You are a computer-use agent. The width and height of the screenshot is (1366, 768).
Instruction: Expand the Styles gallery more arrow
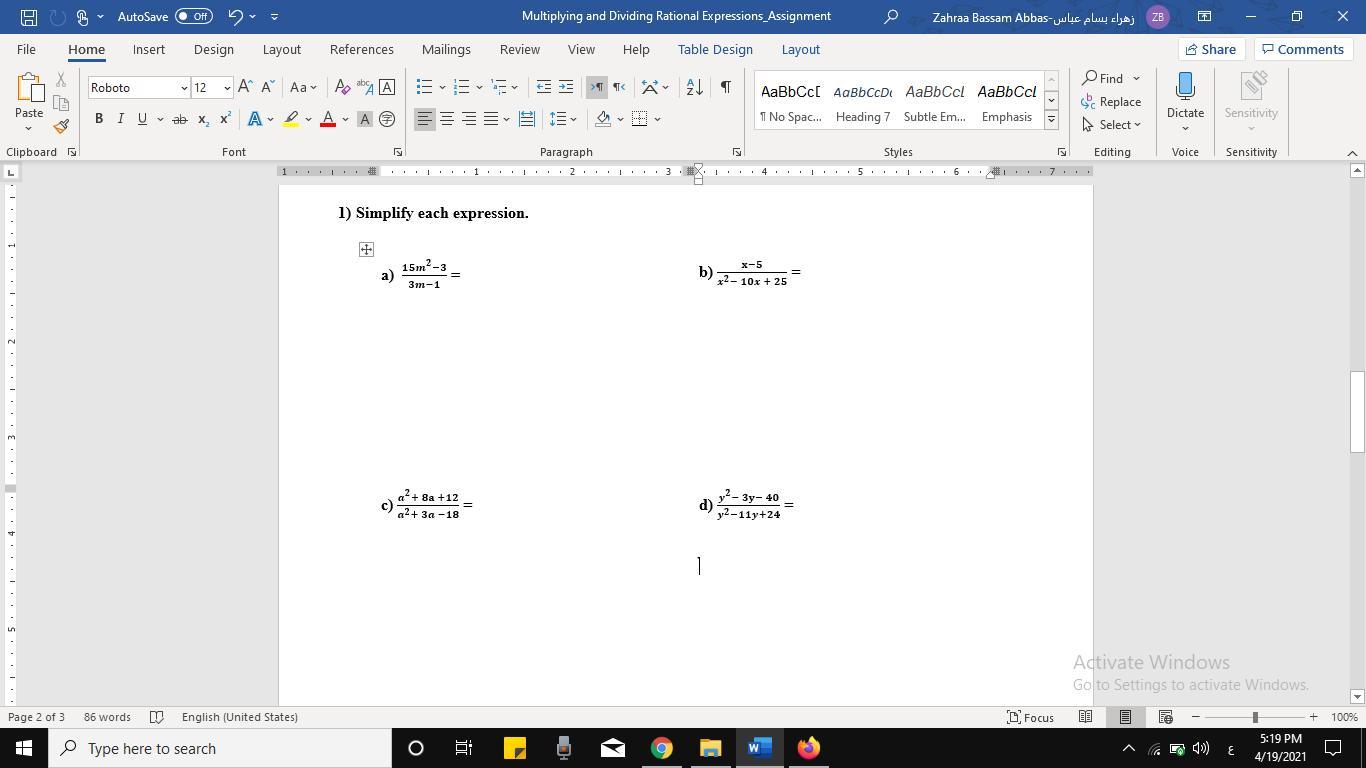[x=1051, y=120]
